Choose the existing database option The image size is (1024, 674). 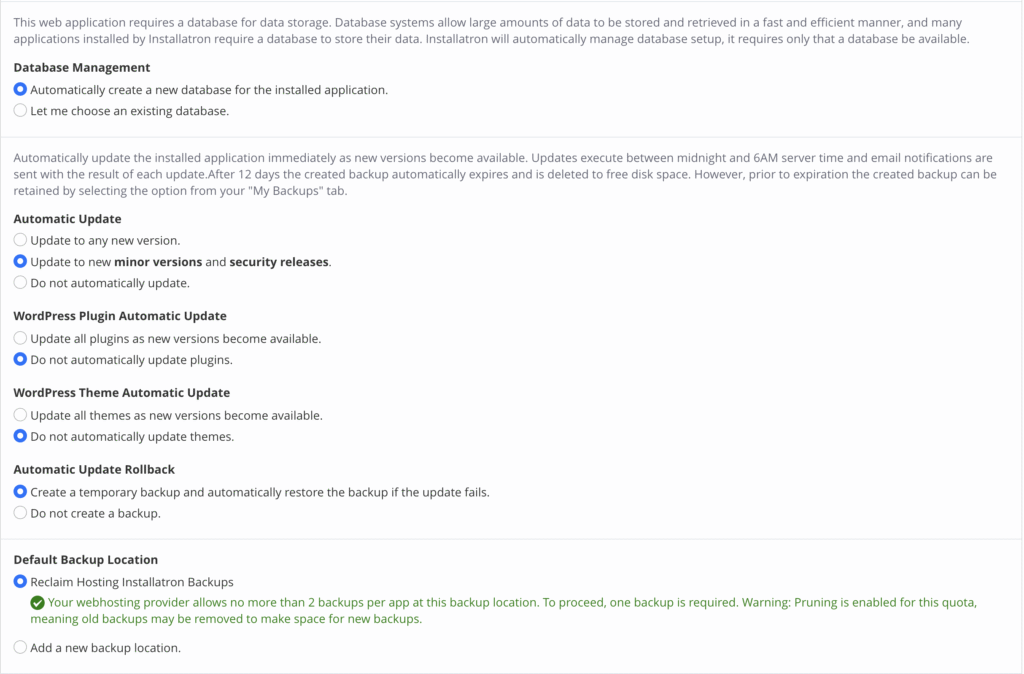pyautogui.click(x=21, y=111)
